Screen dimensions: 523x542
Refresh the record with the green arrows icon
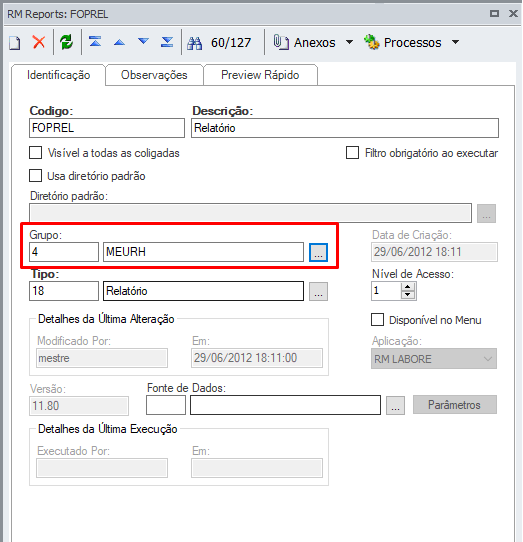pos(66,43)
